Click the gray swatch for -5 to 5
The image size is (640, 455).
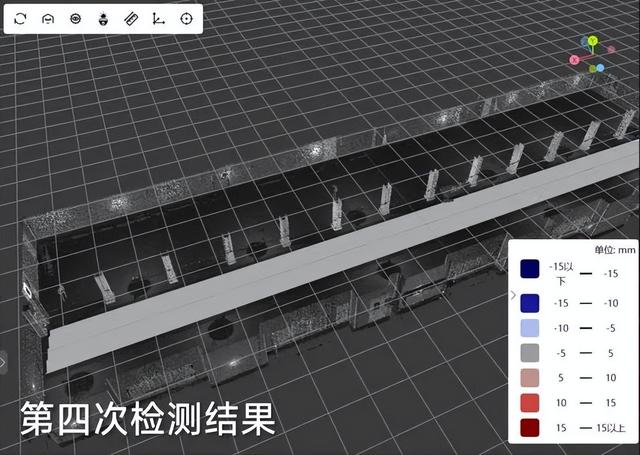529,353
